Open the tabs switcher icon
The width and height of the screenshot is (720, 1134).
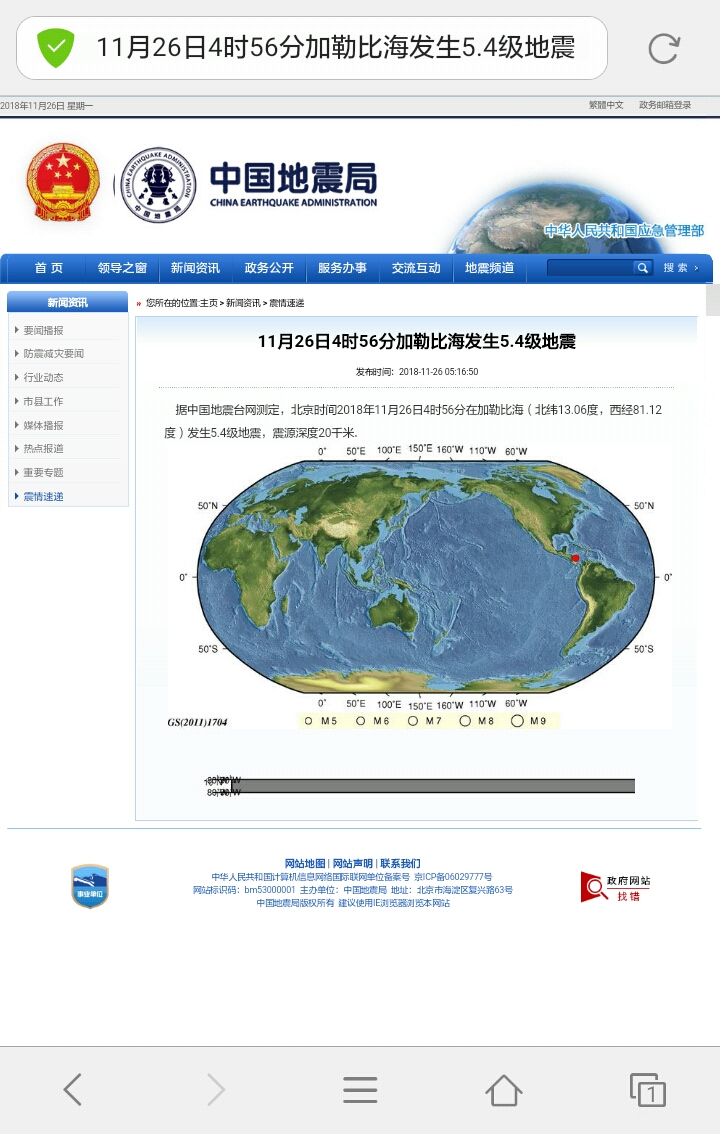[648, 1090]
